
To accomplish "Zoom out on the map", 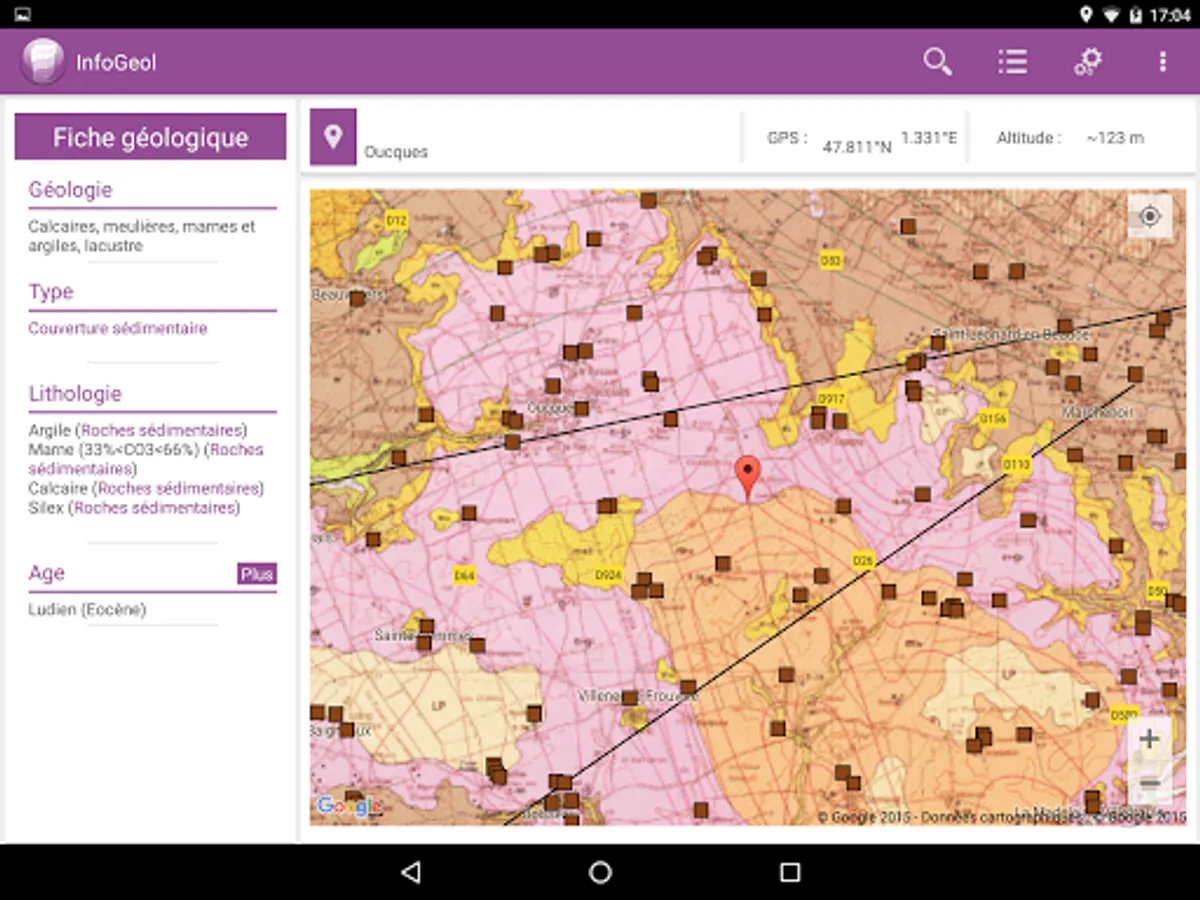I will [1149, 783].
